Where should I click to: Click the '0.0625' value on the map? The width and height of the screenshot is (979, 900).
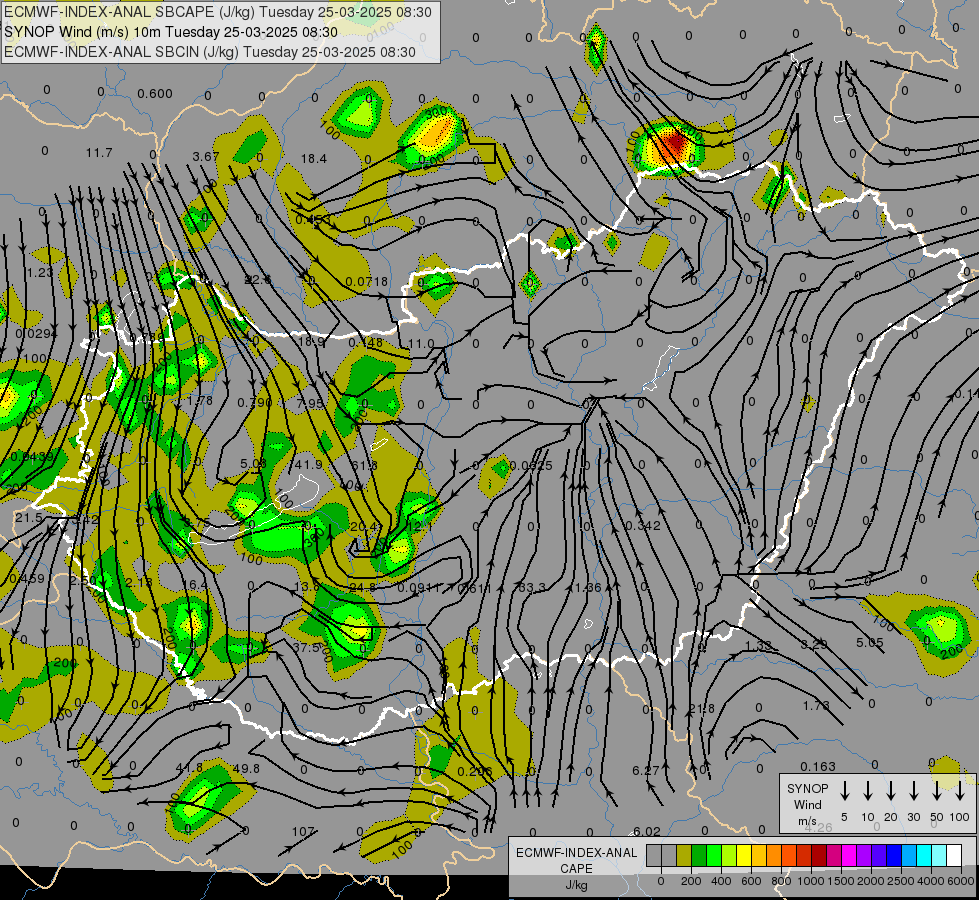[531, 466]
